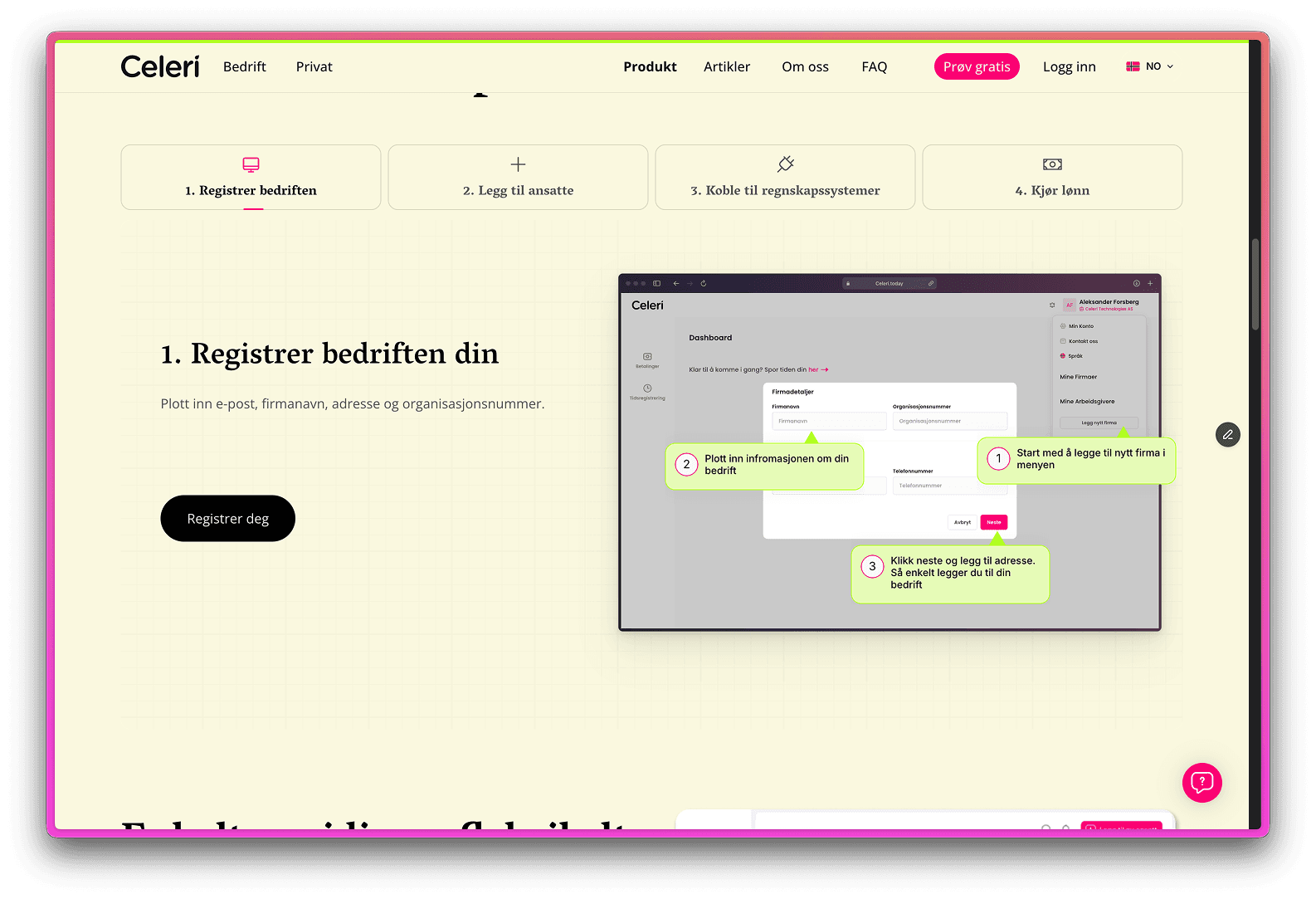Select the 1. Registrer bedriften tab
Screen dimensions: 1316x899
click(251, 177)
